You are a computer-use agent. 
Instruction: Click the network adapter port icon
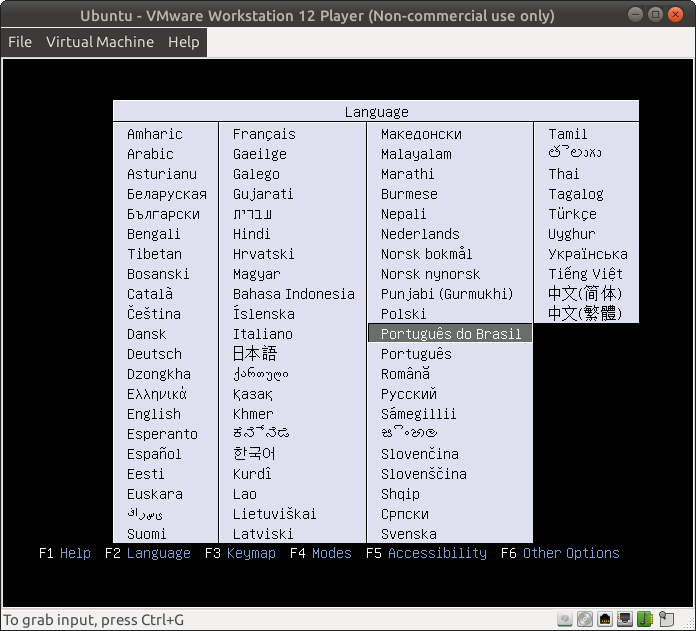point(605,619)
